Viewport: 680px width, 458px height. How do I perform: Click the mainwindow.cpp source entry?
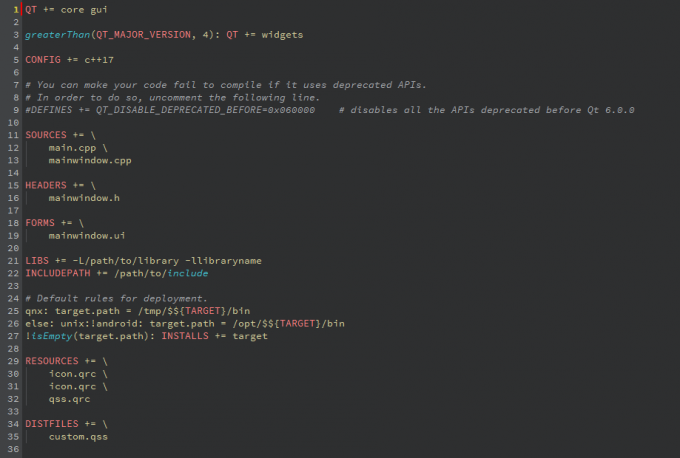click(x=90, y=160)
